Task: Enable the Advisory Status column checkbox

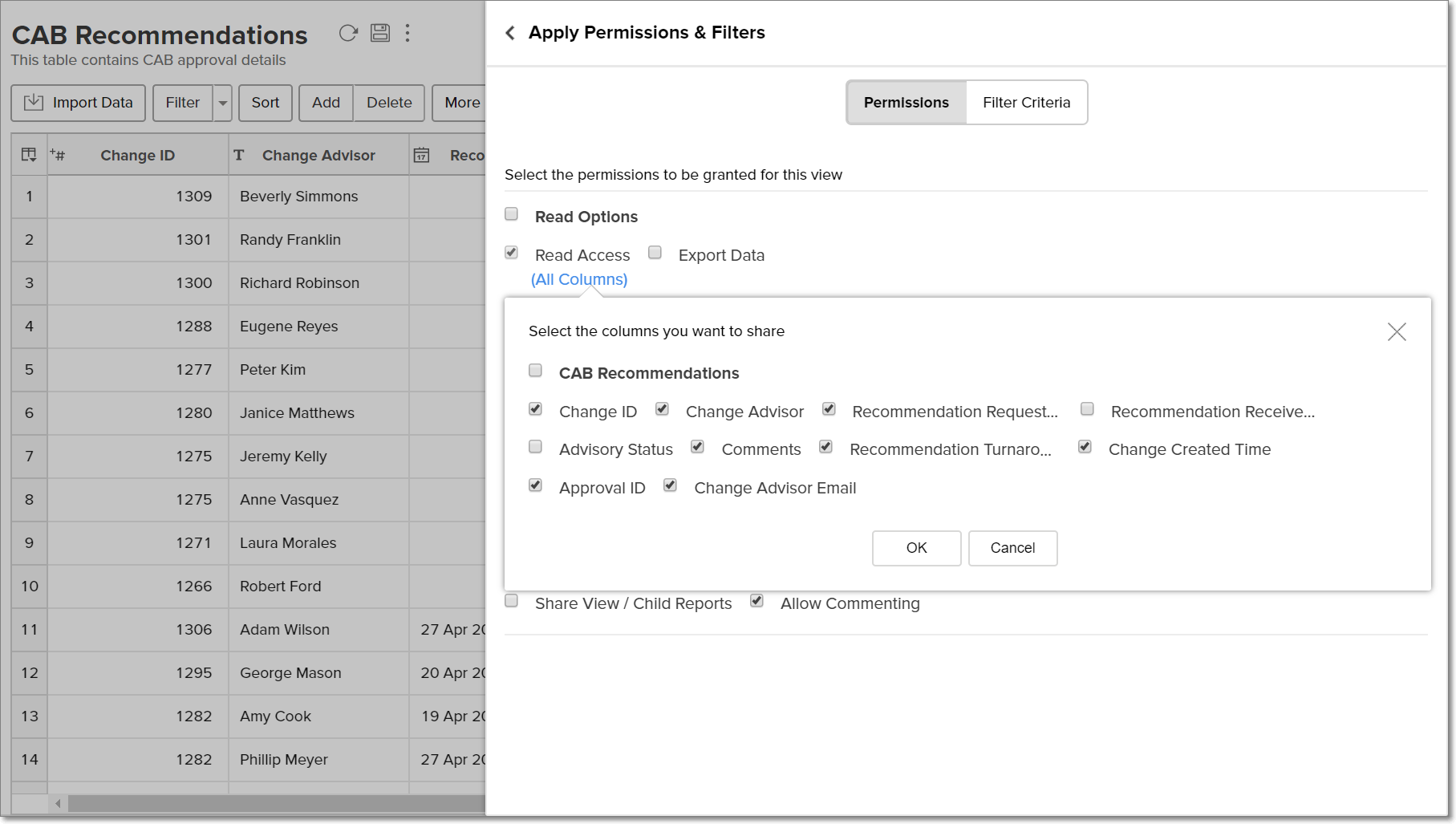Action: click(x=536, y=447)
